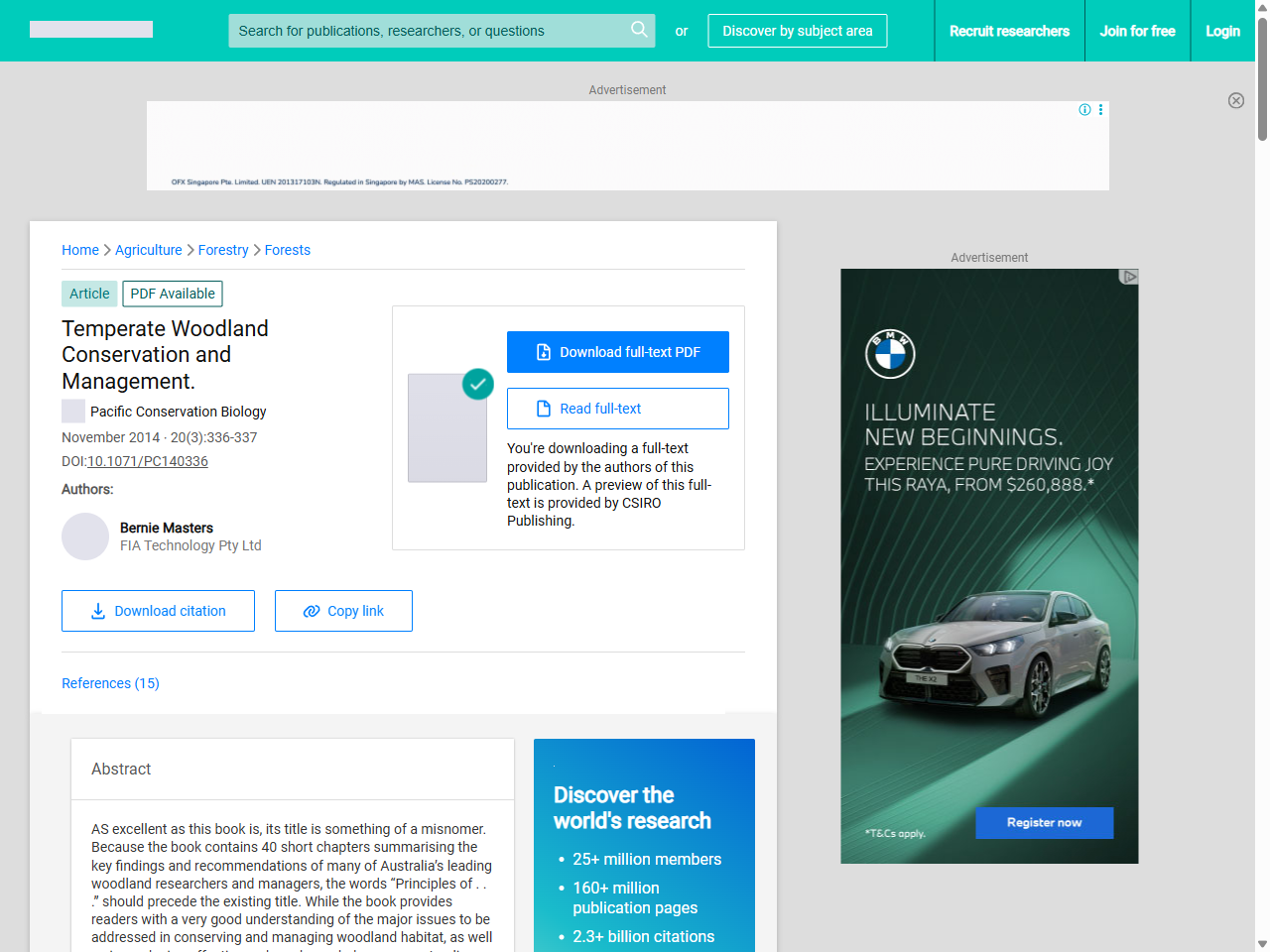Open Read full-text
Viewport: 1270px width, 952px height.
617,409
